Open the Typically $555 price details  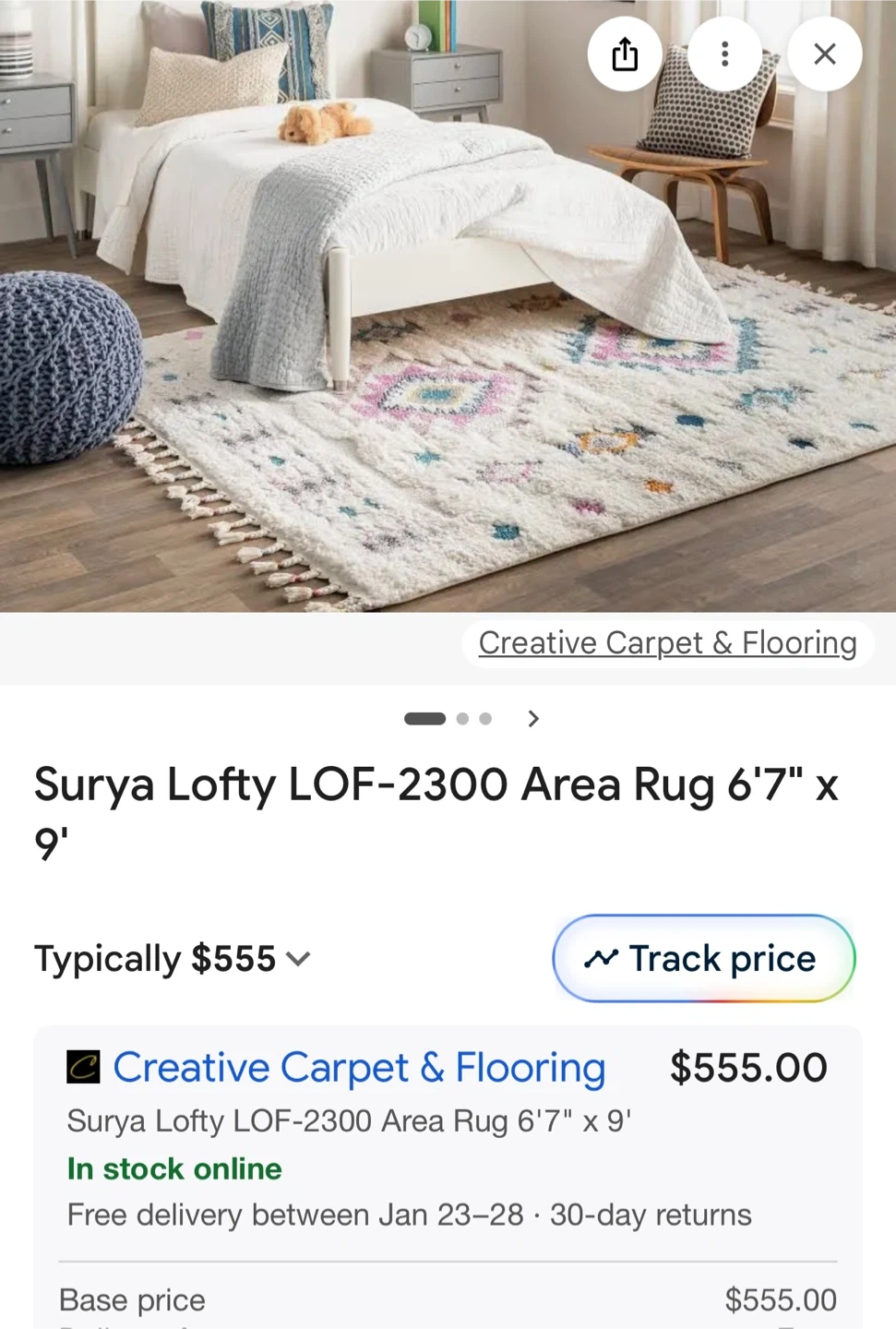(x=173, y=959)
